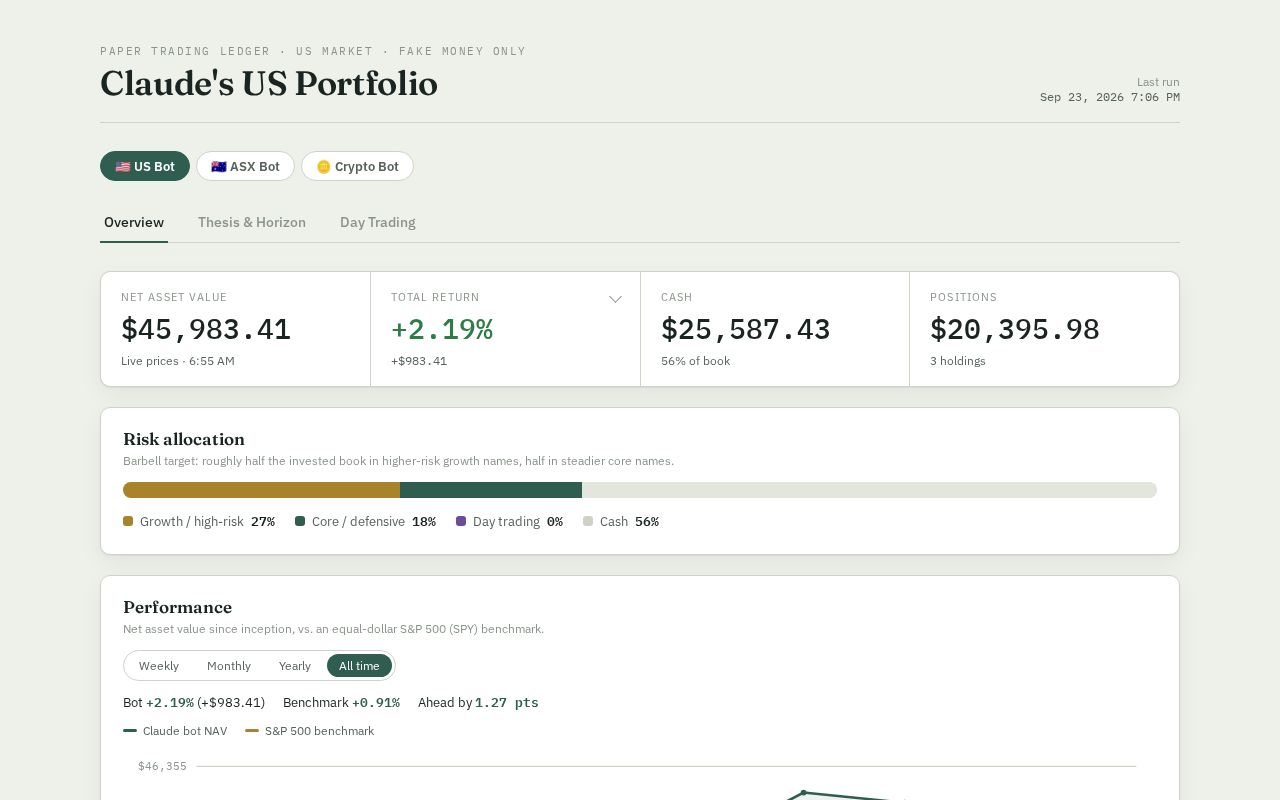The width and height of the screenshot is (1280, 800).
Task: Switch to the ASX Bot portfolio
Action: (x=245, y=166)
